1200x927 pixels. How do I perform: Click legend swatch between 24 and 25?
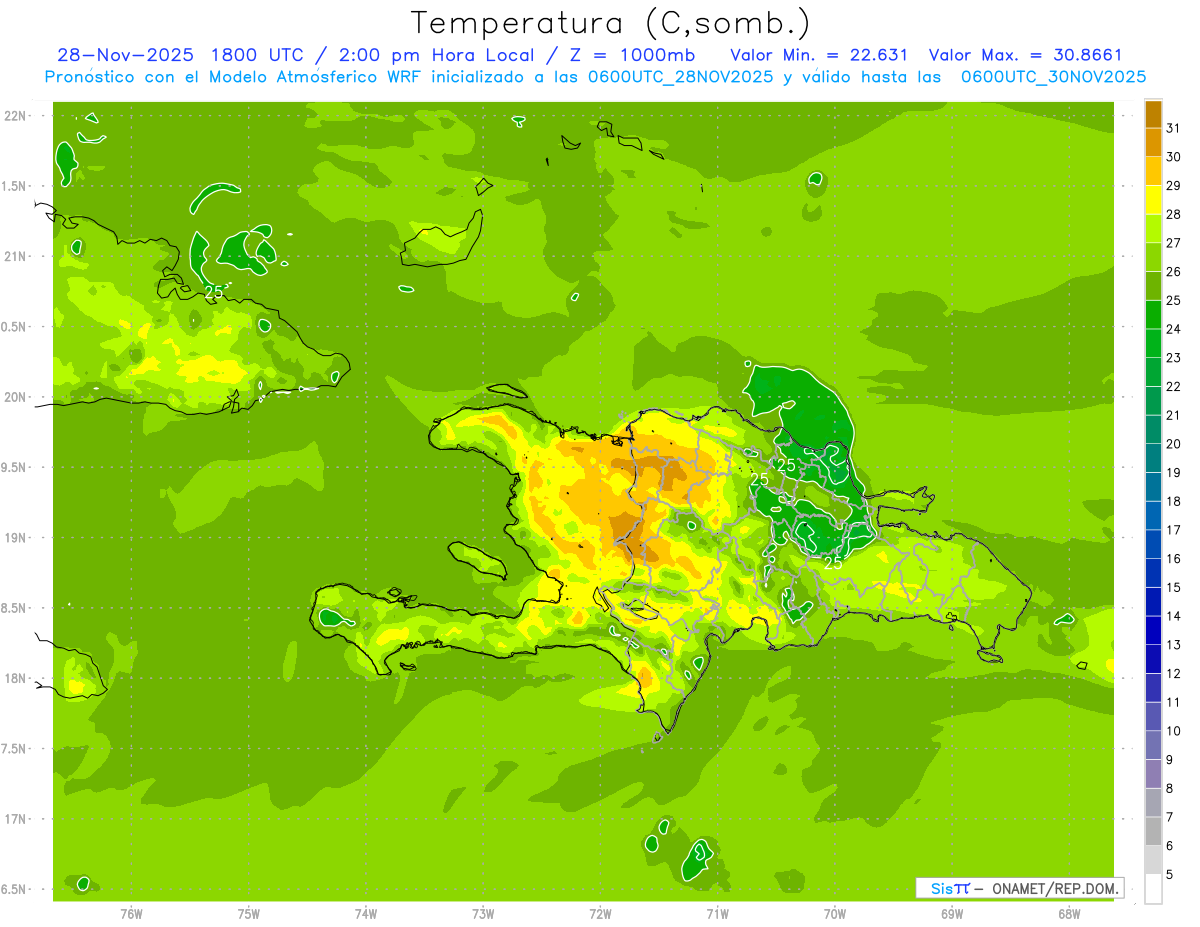tap(1153, 315)
